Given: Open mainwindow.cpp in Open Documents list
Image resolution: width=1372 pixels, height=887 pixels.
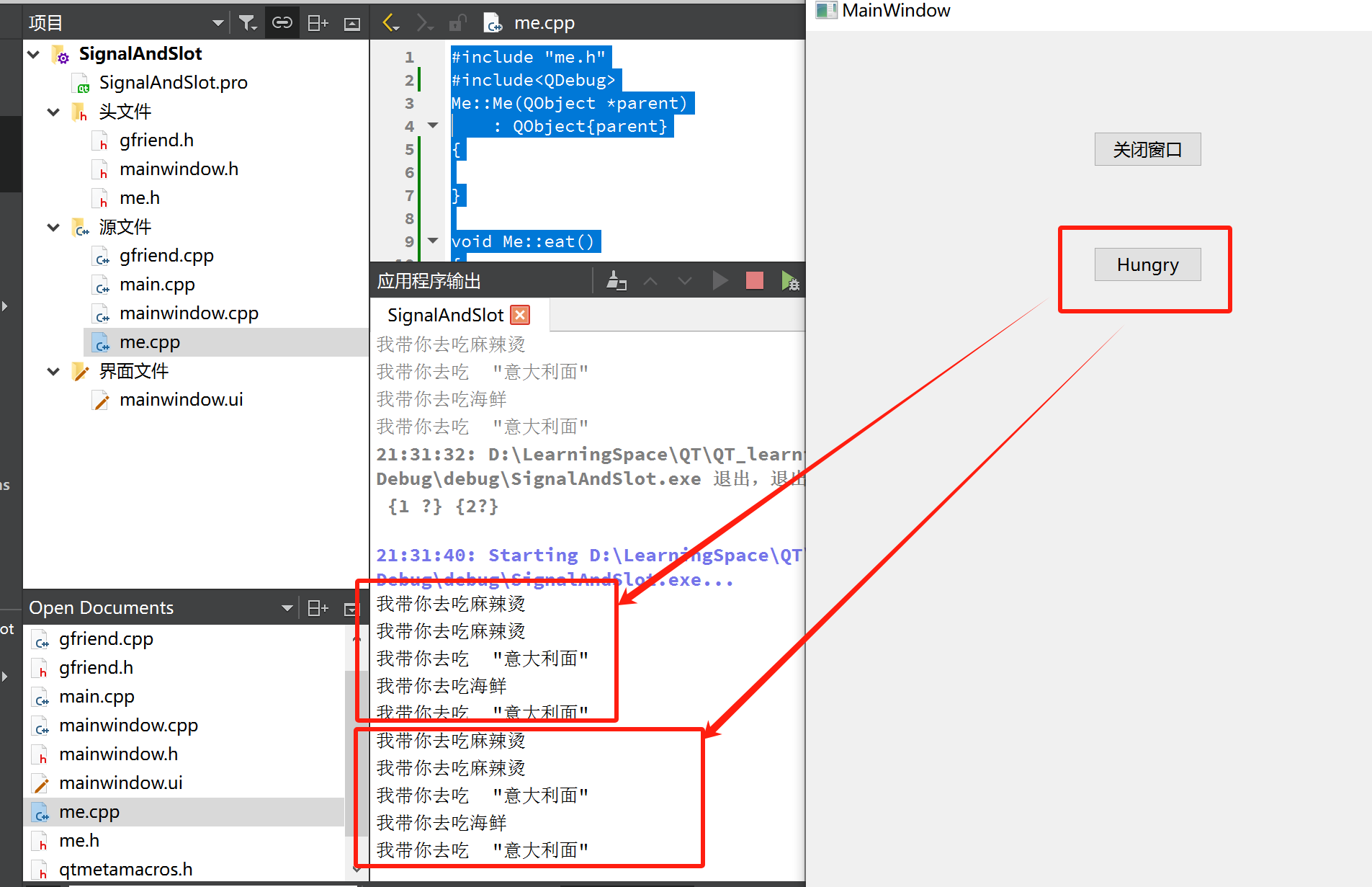Looking at the screenshot, I should tap(128, 726).
